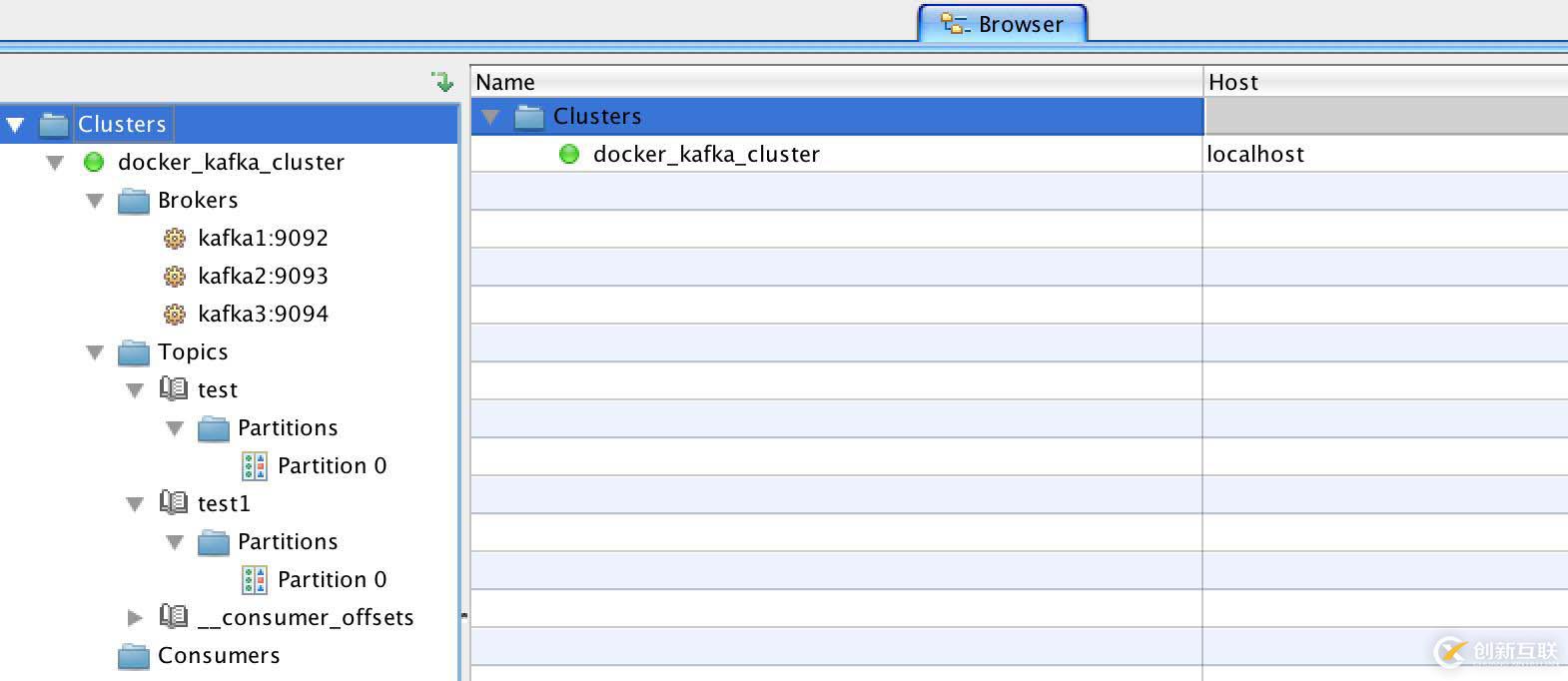Click the green refresh arrow icon
The height and width of the screenshot is (681, 1568).
(442, 81)
